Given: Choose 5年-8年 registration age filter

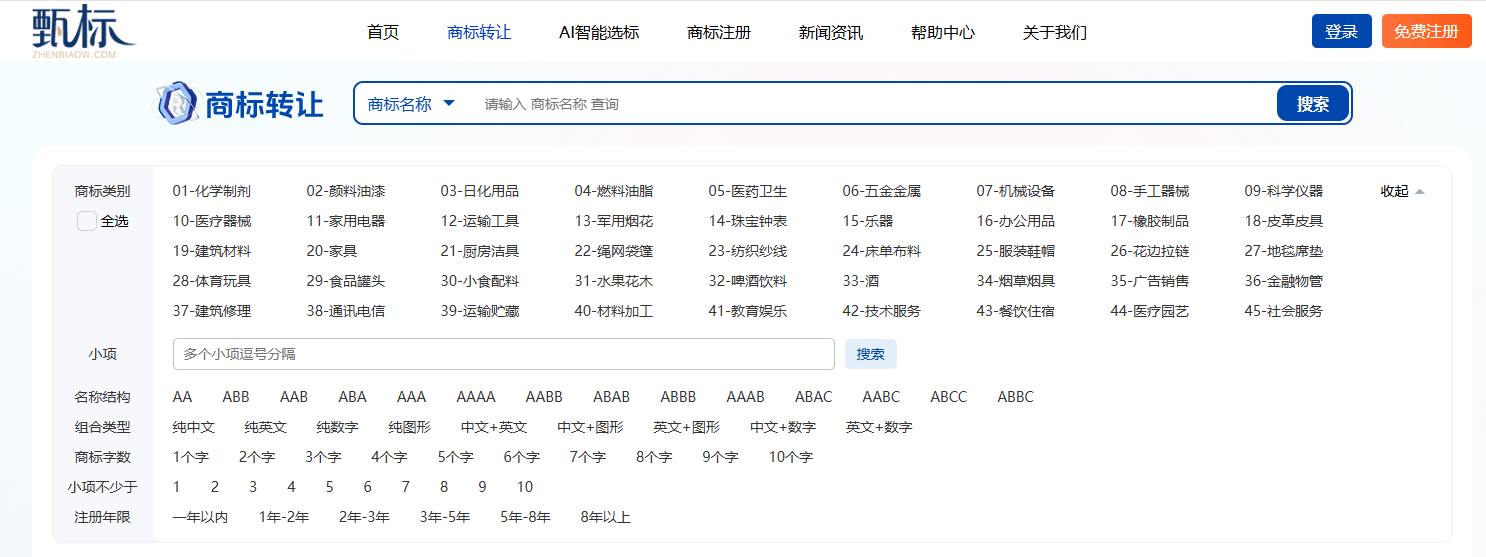Looking at the screenshot, I should point(525,517).
